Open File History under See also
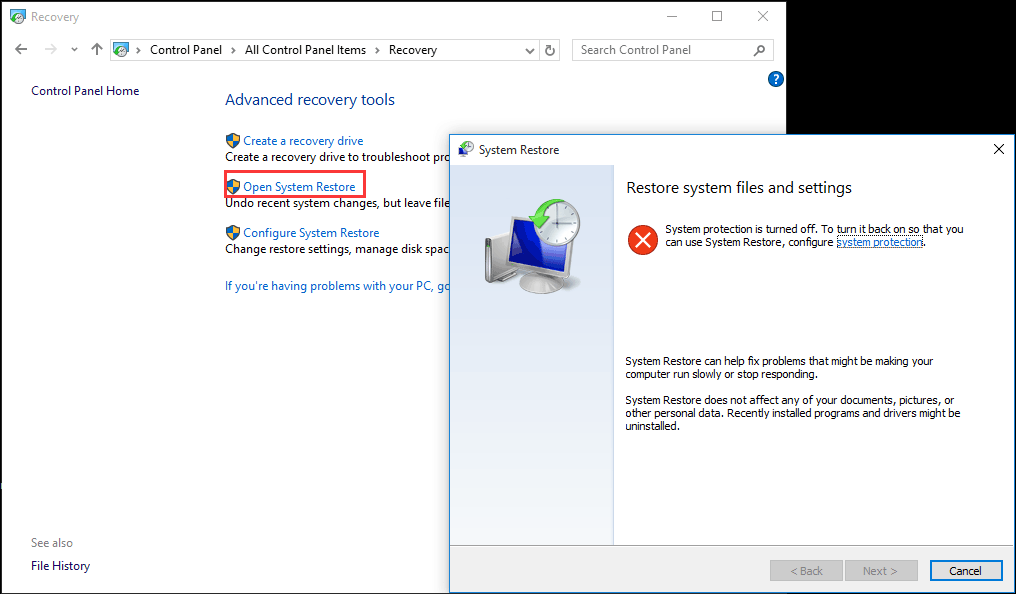 tap(60, 565)
